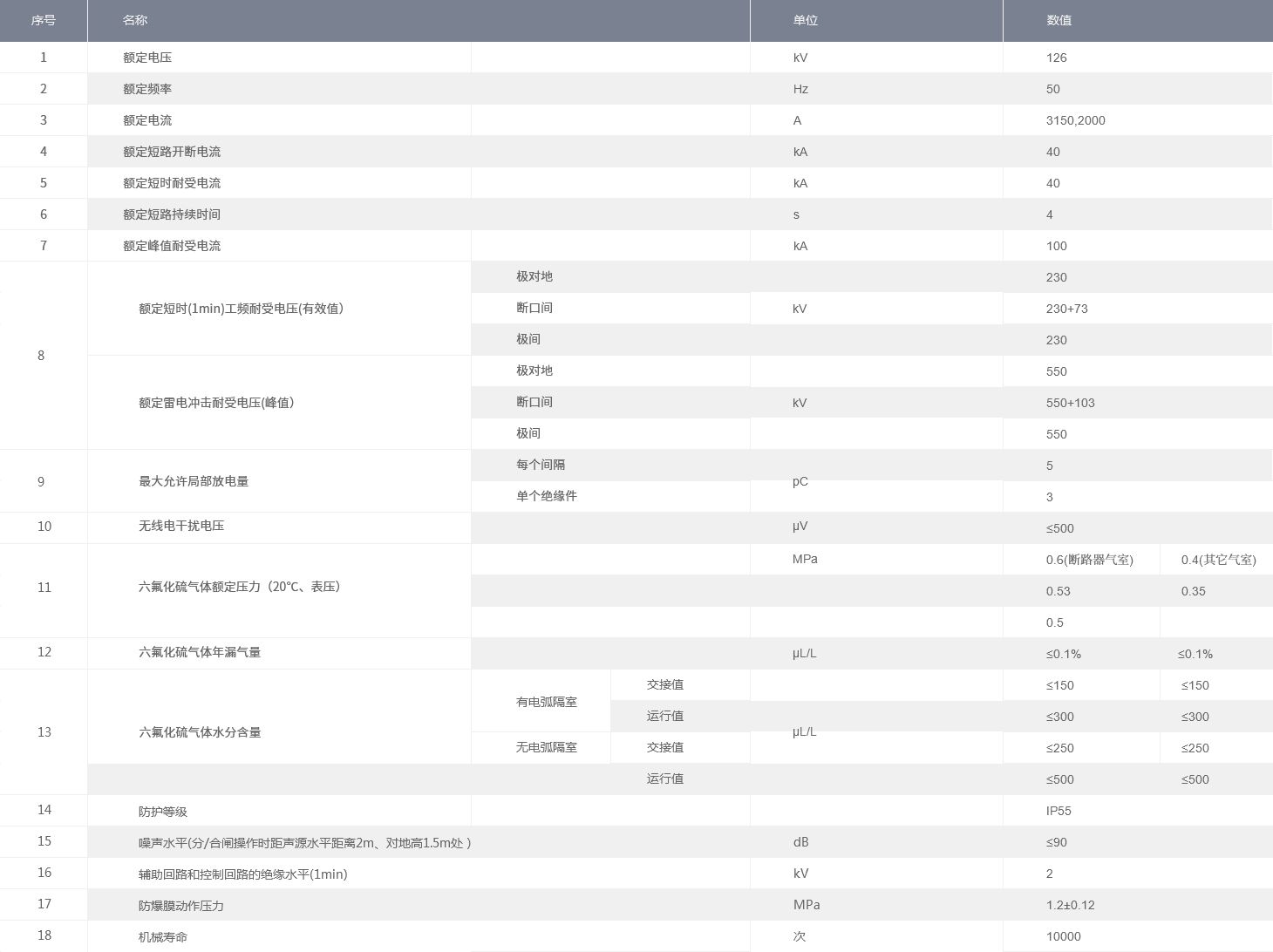Select the 0.6(断路器气室) pressure value
1273x952 pixels.
click(1089, 560)
